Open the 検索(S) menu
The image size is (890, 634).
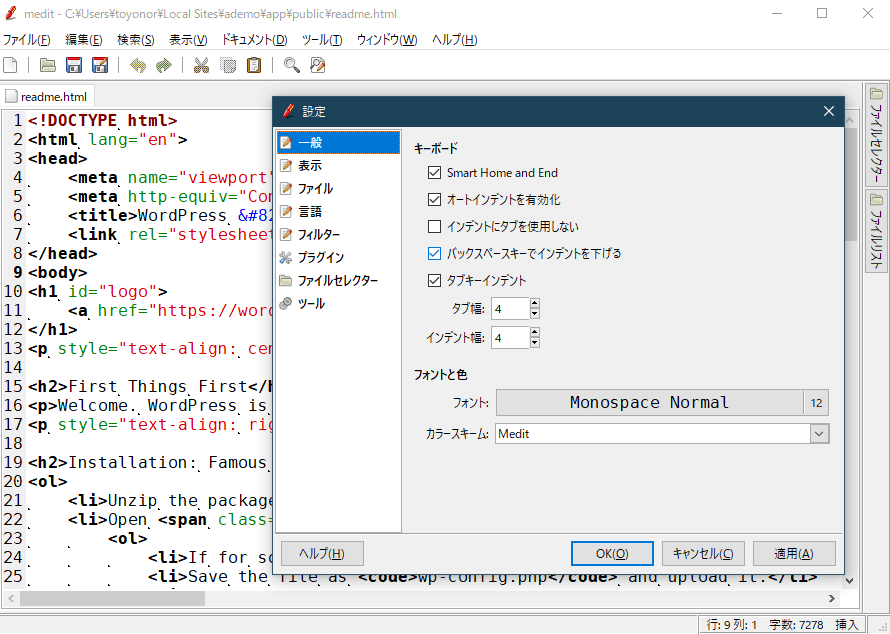[136, 40]
